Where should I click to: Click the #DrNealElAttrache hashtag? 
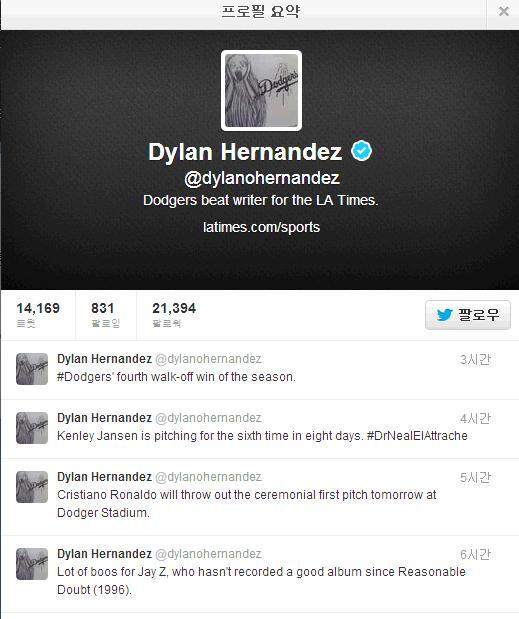click(x=417, y=436)
